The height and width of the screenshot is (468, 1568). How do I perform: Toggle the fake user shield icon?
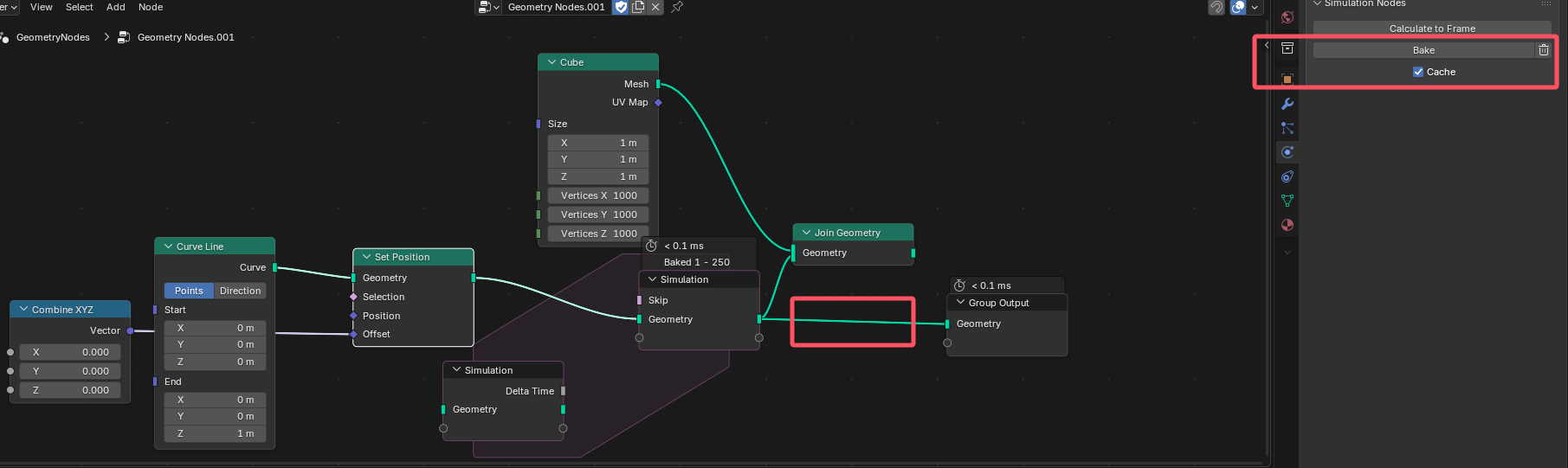(x=621, y=7)
